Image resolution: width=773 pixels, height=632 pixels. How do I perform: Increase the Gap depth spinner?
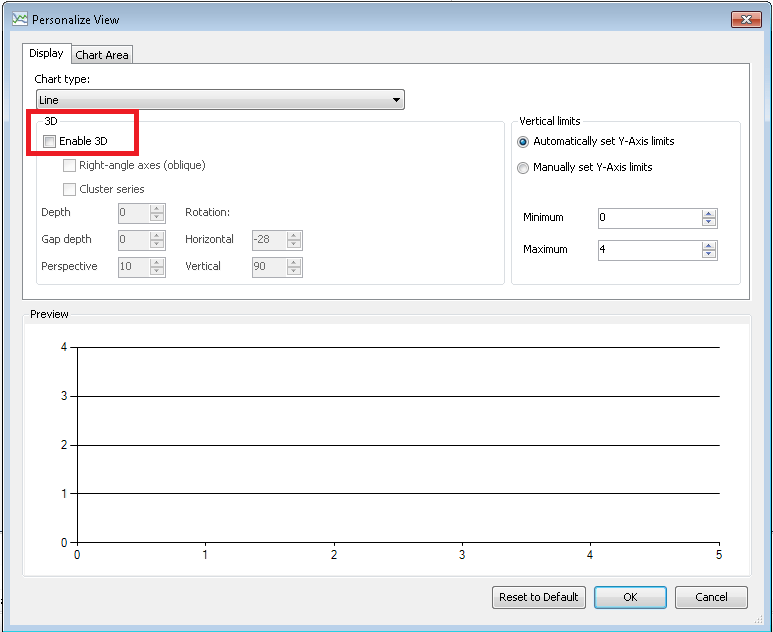point(157,236)
